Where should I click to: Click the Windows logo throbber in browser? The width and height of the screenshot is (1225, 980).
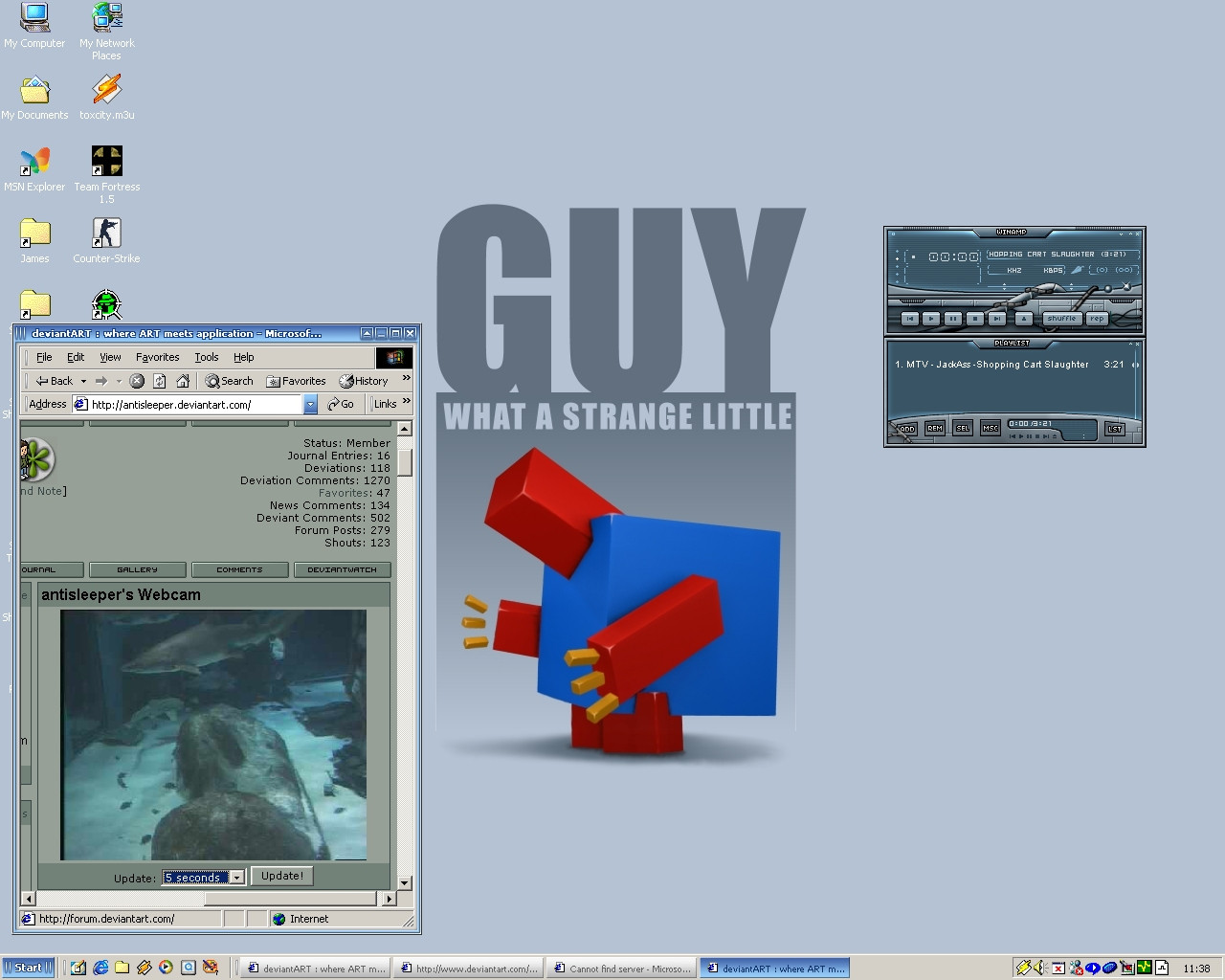(394, 358)
